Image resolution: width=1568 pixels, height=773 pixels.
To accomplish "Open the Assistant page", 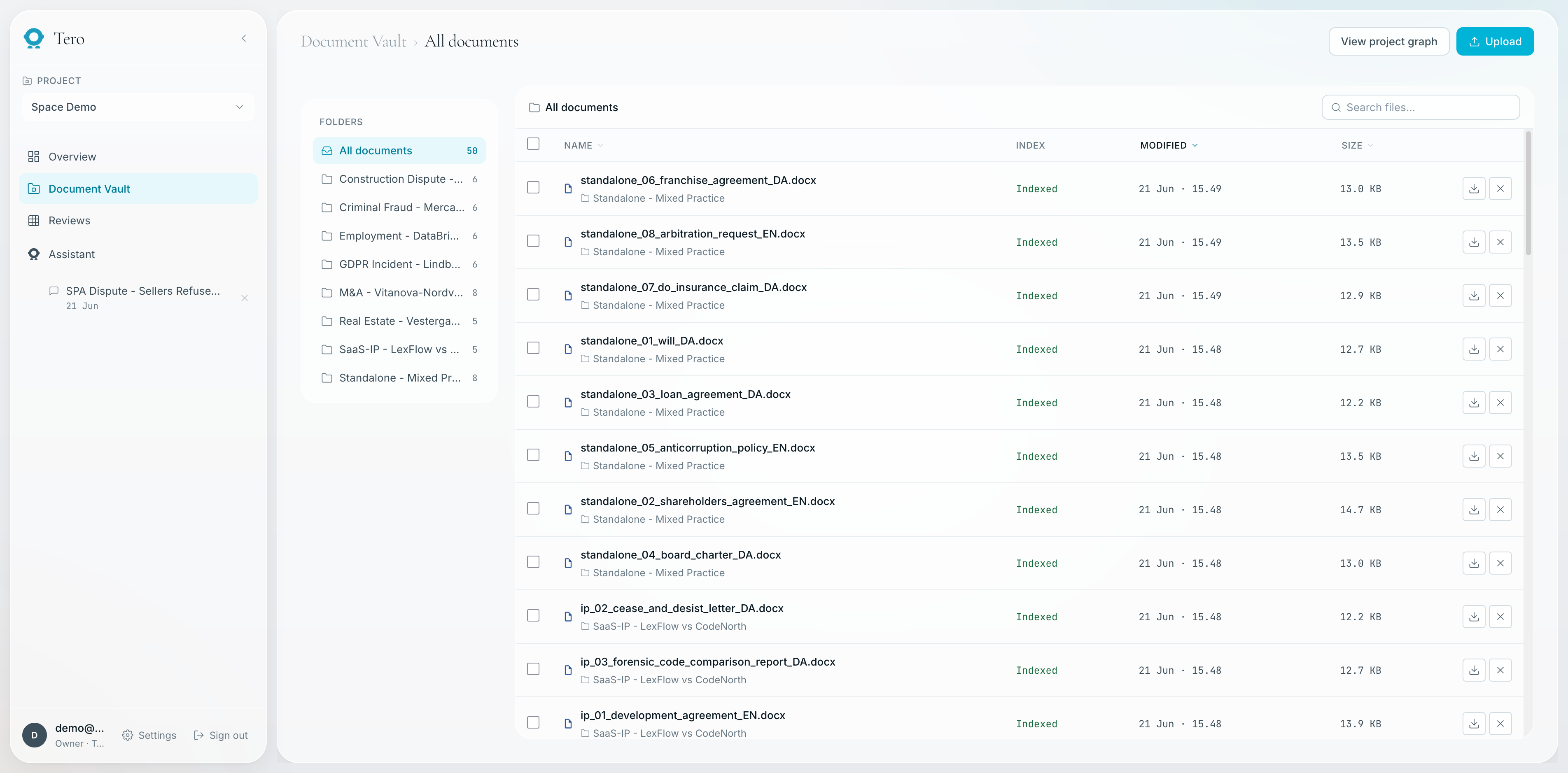I will [138, 254].
